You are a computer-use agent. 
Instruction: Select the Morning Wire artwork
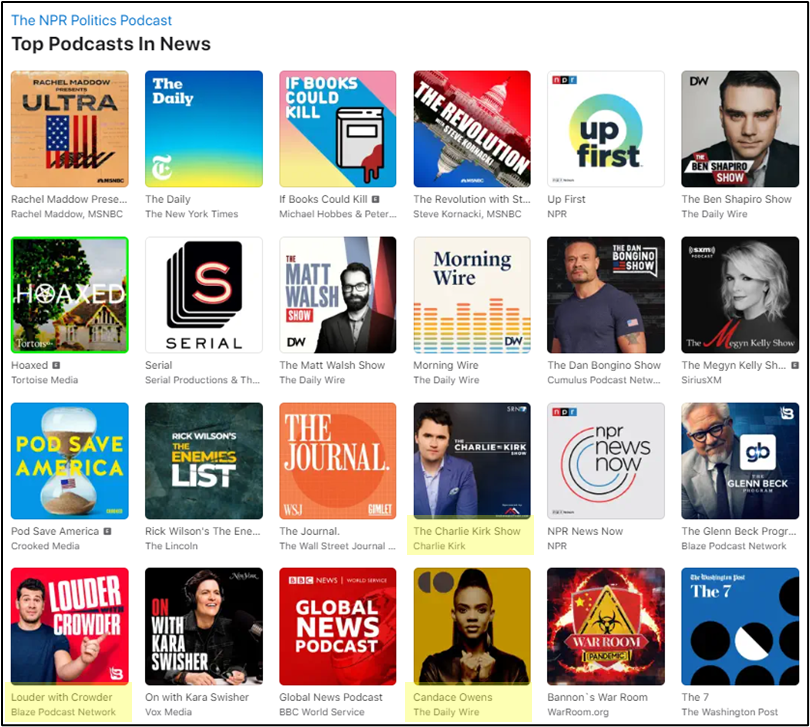click(x=472, y=295)
